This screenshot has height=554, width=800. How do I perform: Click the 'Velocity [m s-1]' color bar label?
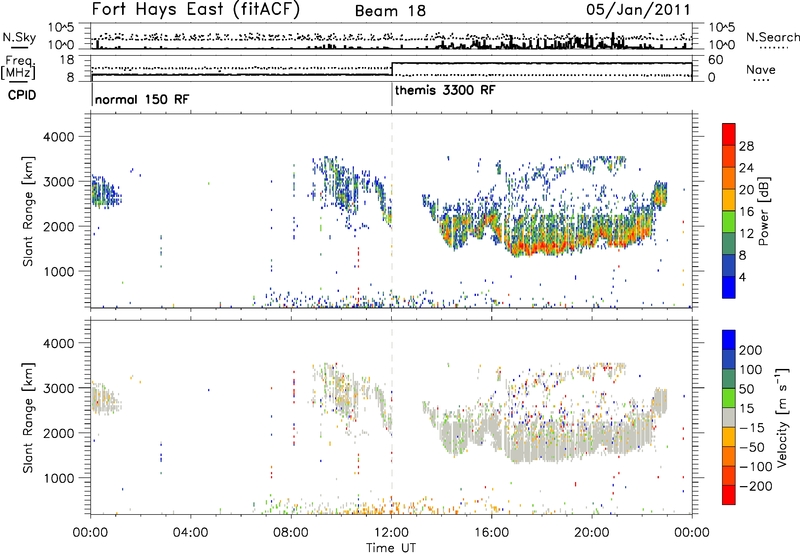click(x=781, y=417)
